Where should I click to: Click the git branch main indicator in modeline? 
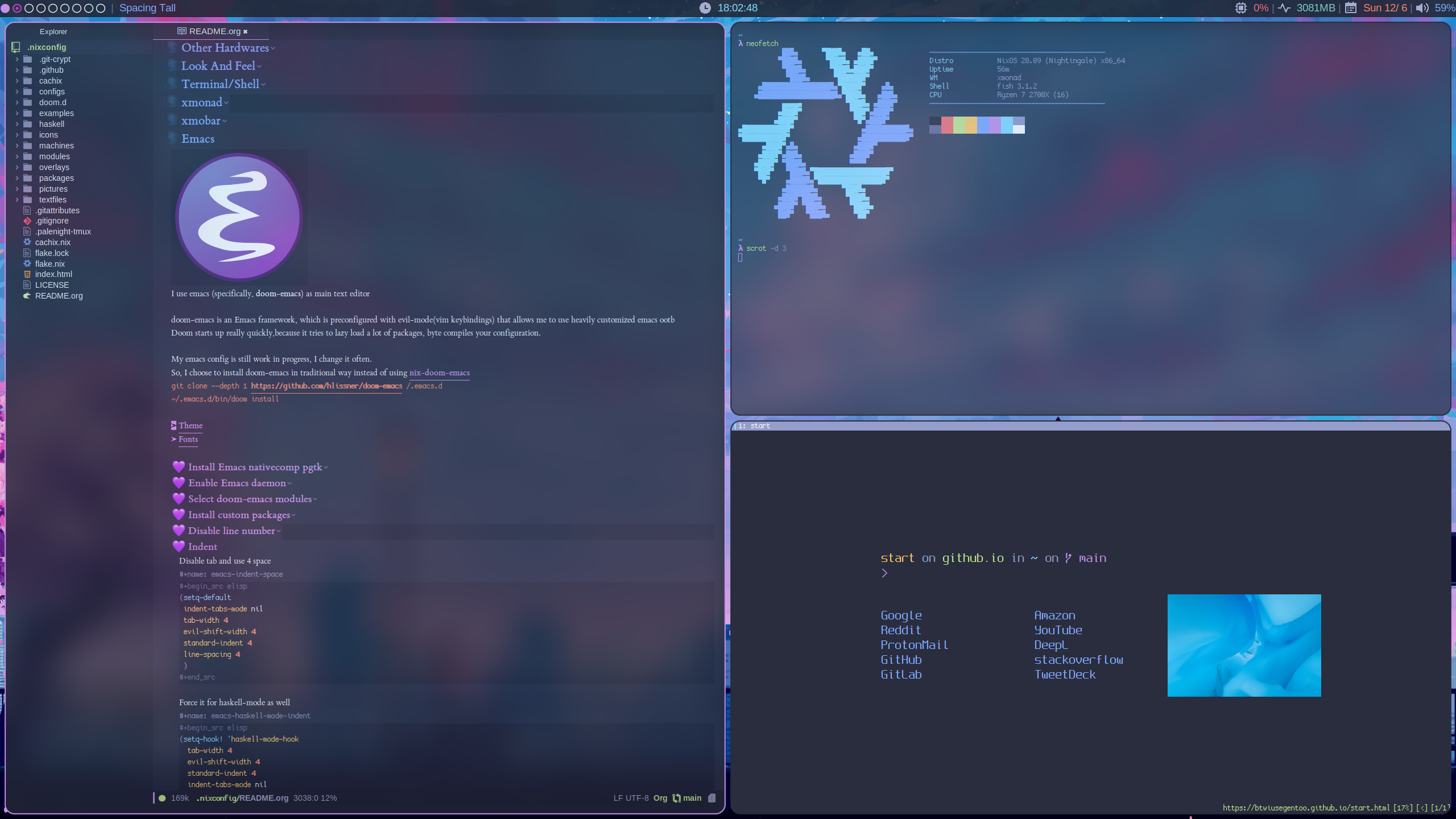tap(687, 798)
